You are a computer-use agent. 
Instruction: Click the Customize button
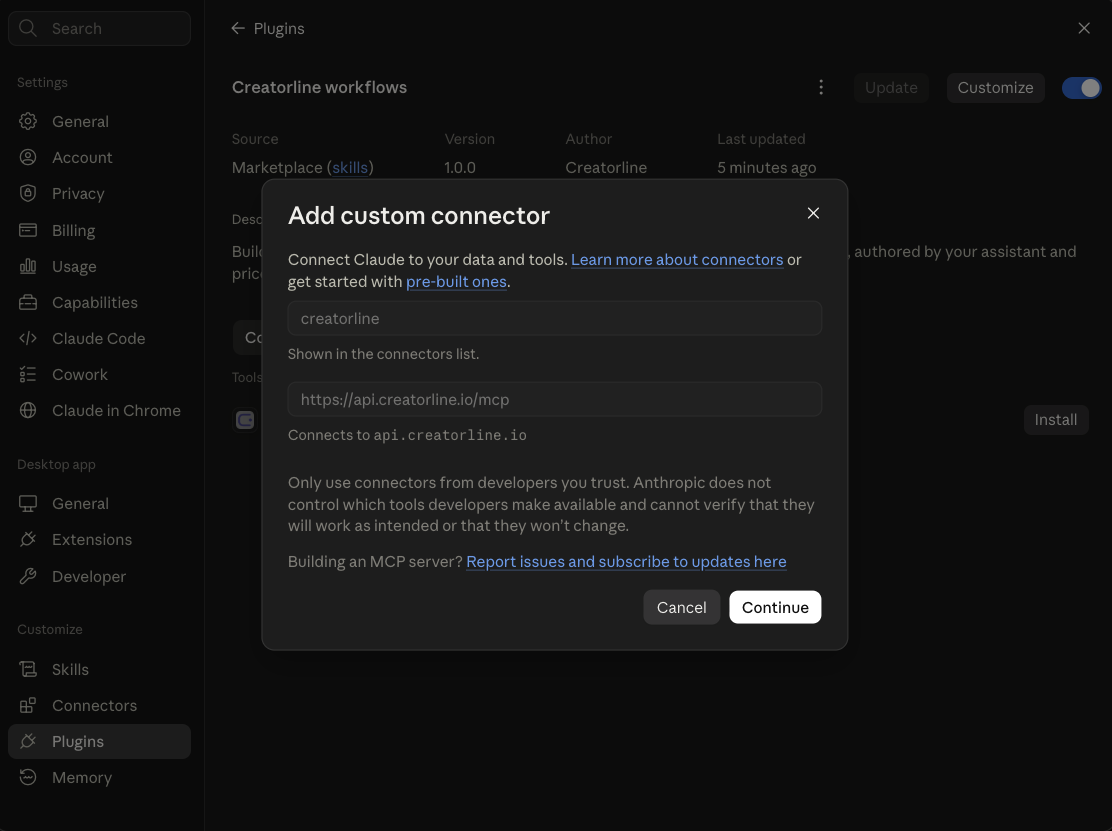click(996, 88)
